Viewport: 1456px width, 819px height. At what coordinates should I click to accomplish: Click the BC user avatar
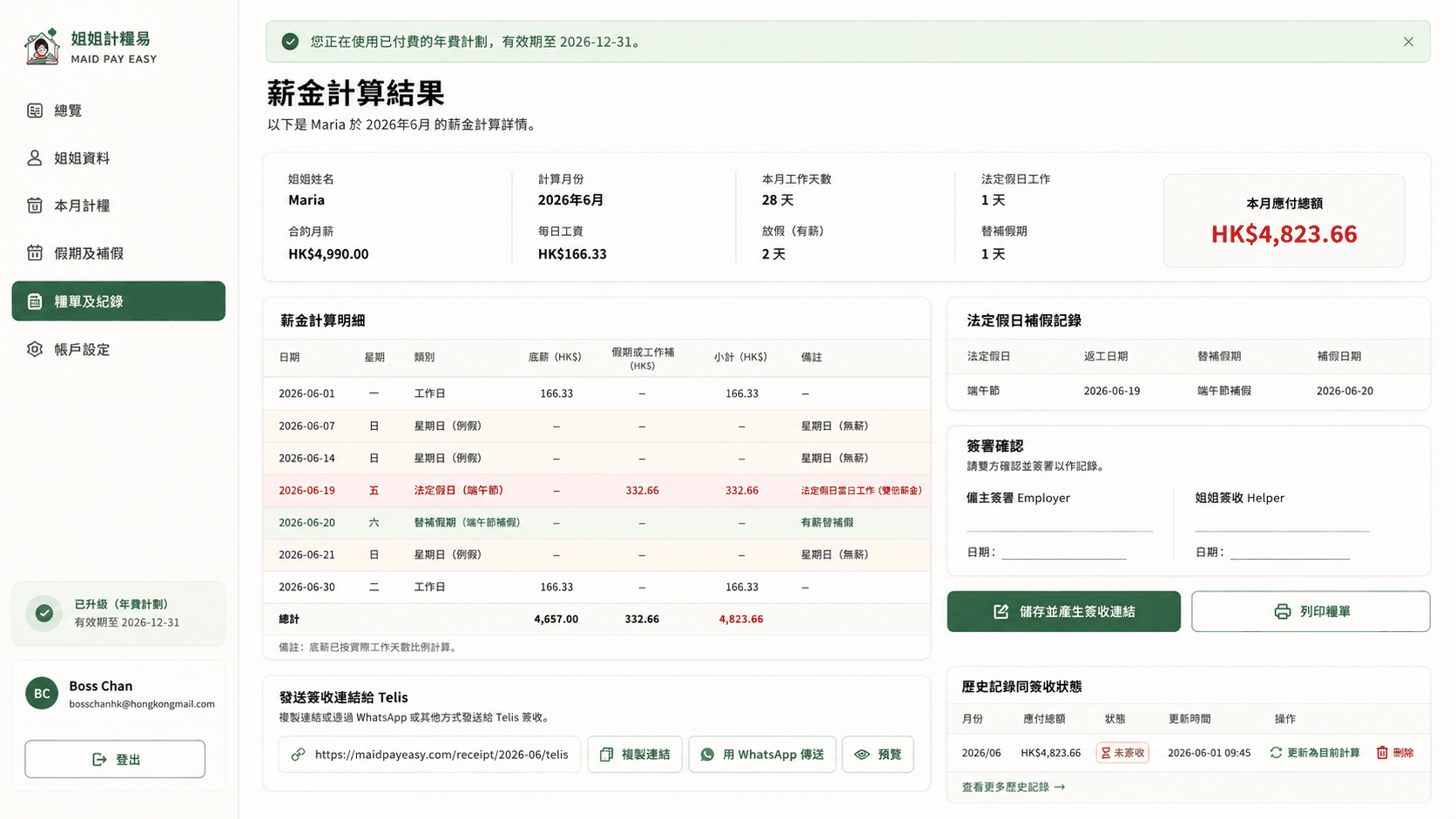(x=42, y=694)
